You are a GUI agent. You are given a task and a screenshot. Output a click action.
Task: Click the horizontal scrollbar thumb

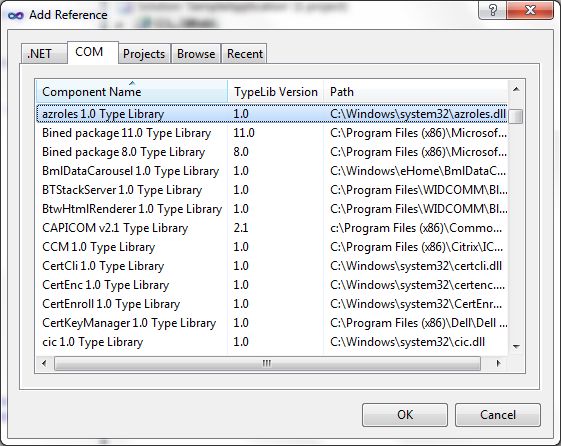[267, 363]
